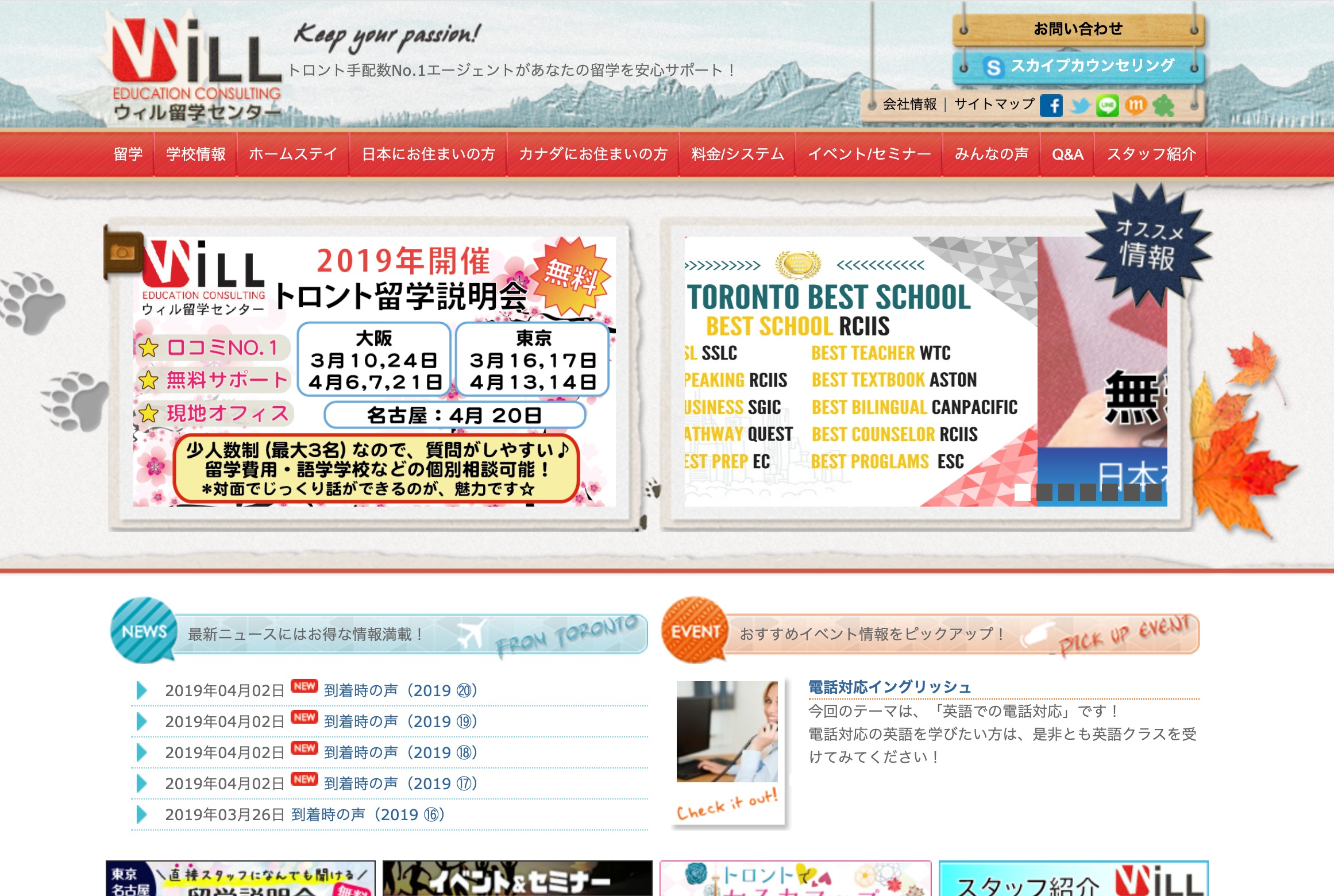Open 電話対応イングリッシュ event title

pyautogui.click(x=889, y=687)
